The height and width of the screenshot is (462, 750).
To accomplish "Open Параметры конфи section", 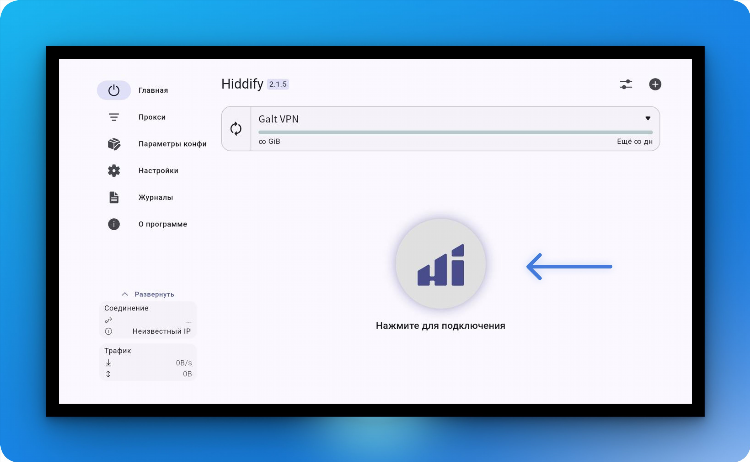I will tap(172, 144).
